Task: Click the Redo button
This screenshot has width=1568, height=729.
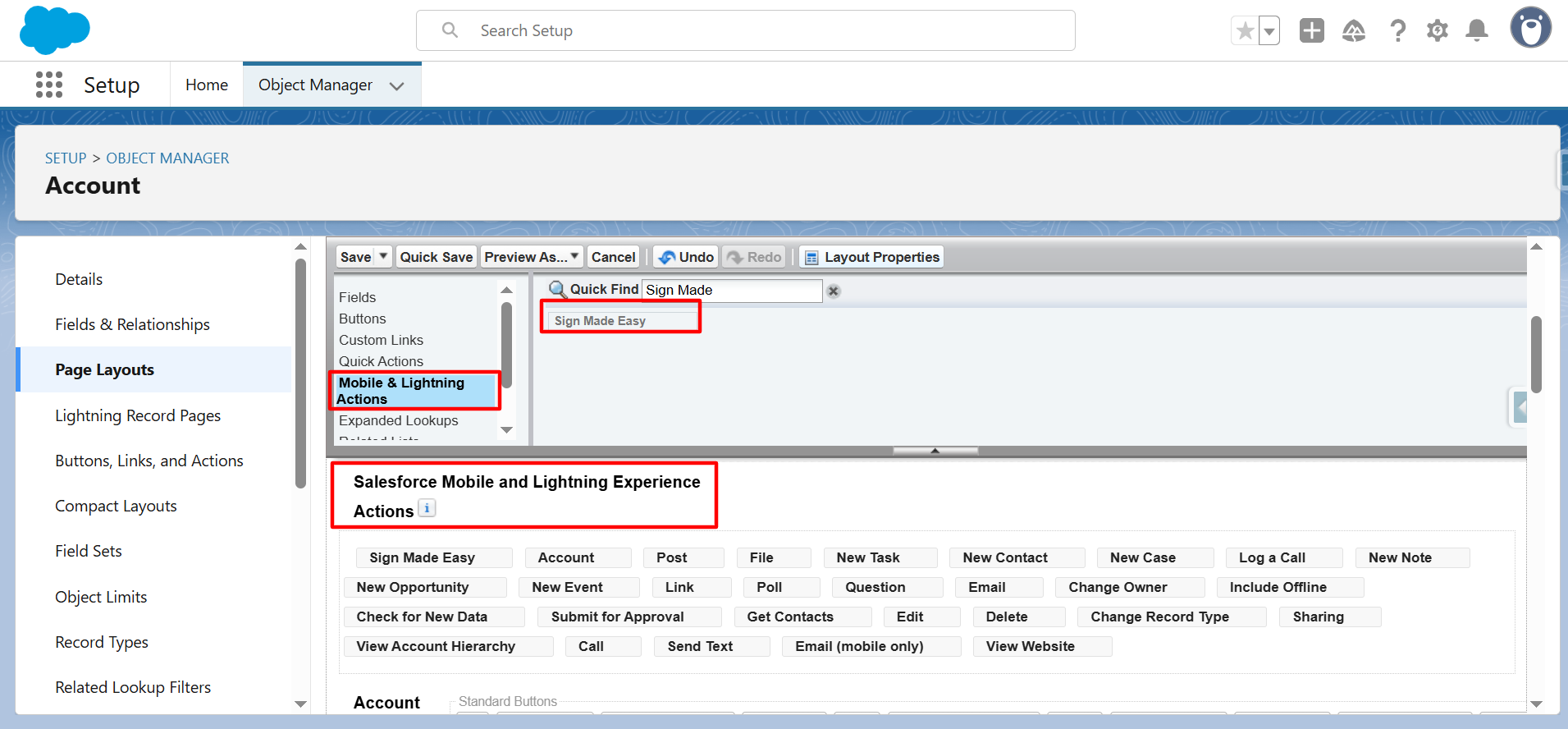Action: 754,257
